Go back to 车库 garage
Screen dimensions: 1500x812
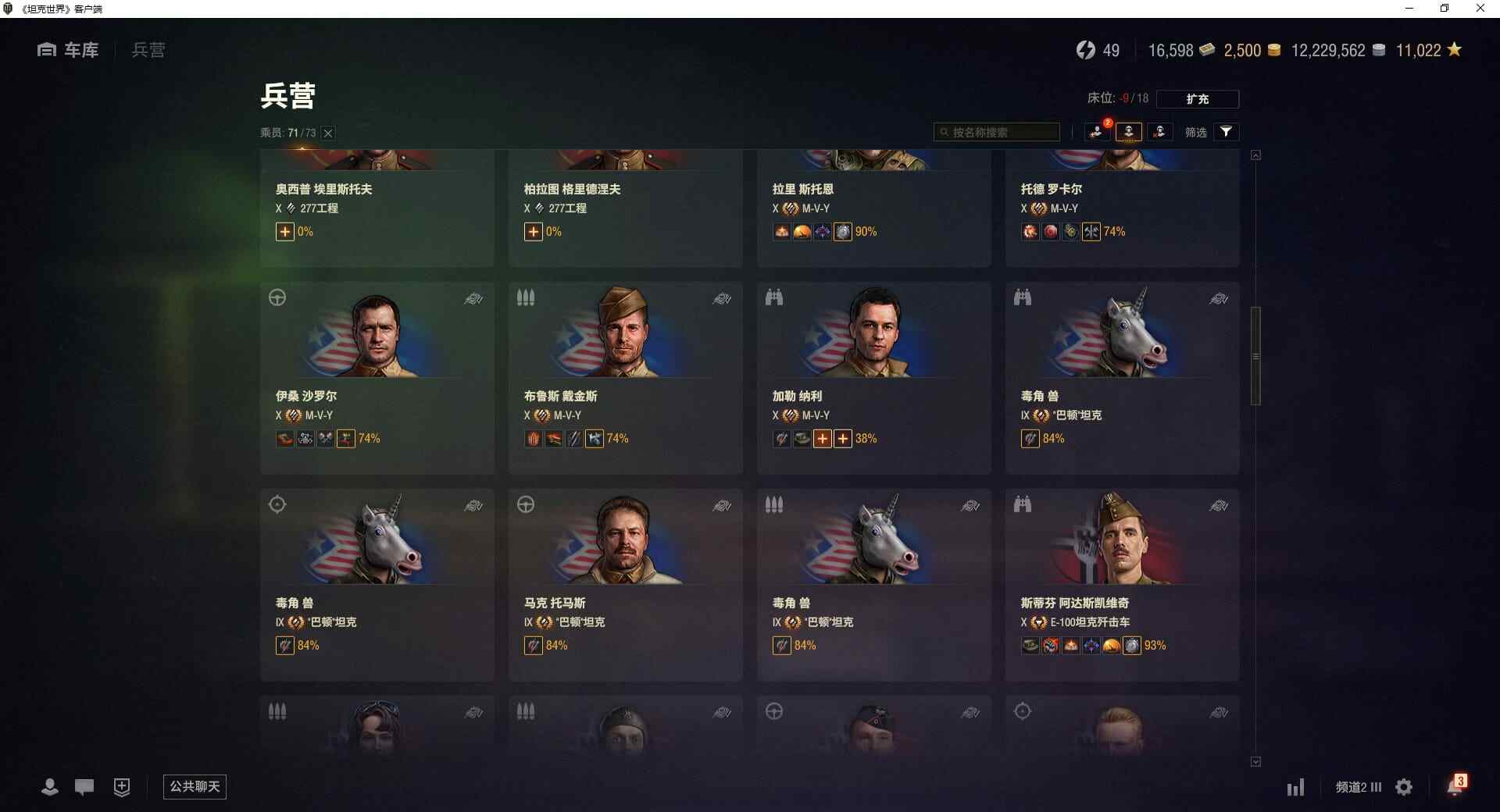coord(68,50)
